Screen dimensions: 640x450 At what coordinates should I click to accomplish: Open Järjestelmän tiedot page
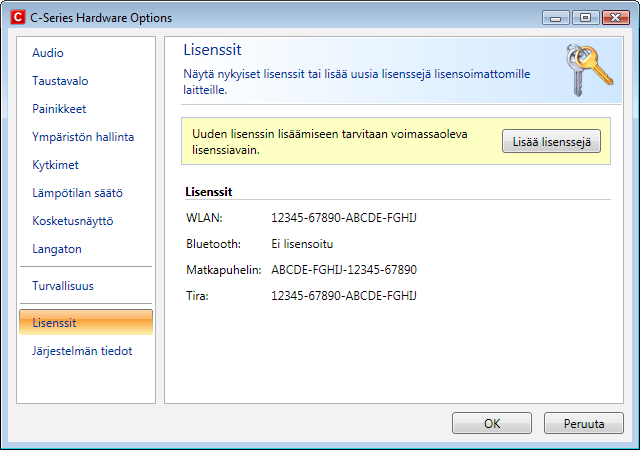click(82, 351)
